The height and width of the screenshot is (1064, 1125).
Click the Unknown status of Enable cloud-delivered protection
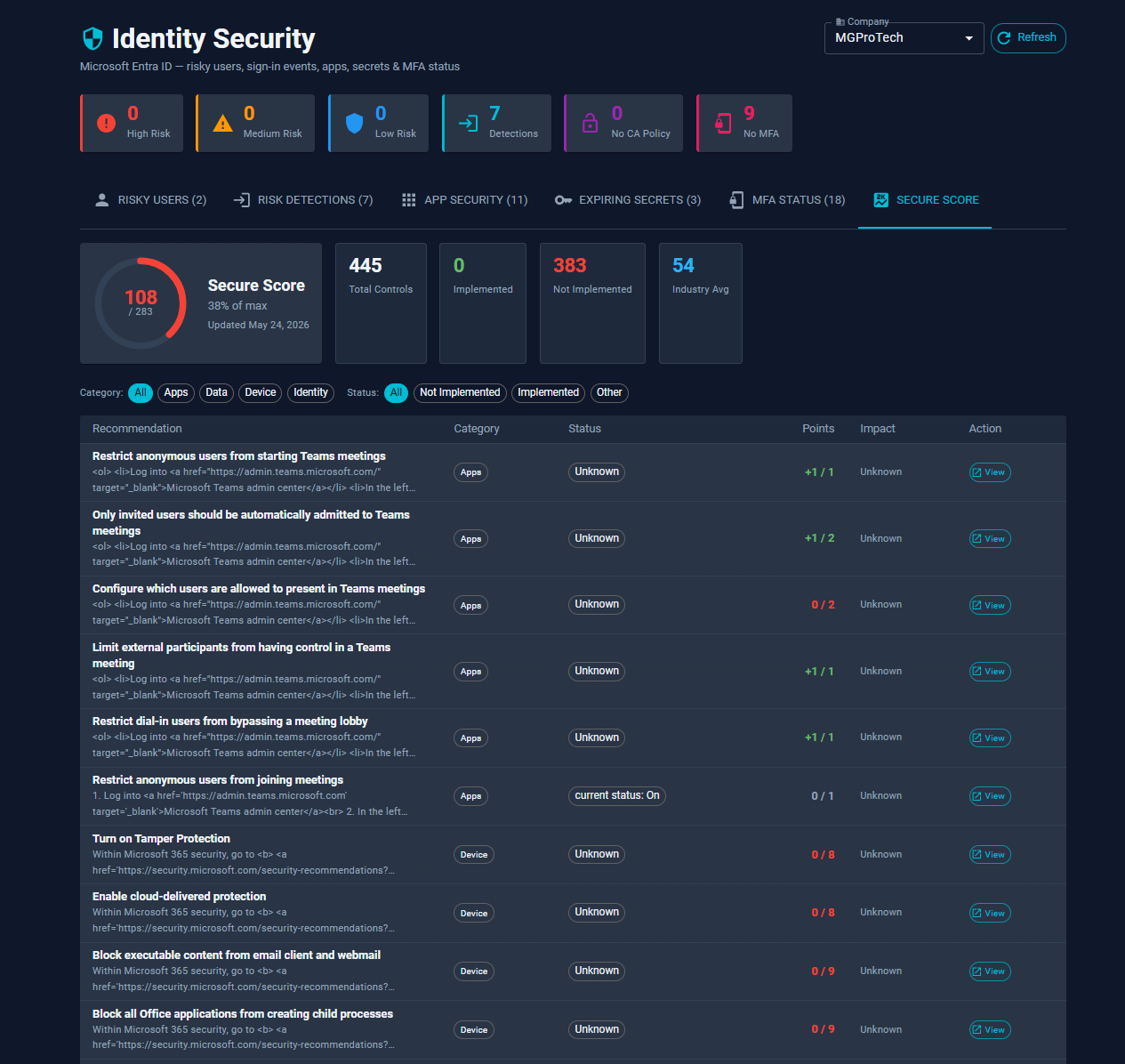[x=597, y=913]
